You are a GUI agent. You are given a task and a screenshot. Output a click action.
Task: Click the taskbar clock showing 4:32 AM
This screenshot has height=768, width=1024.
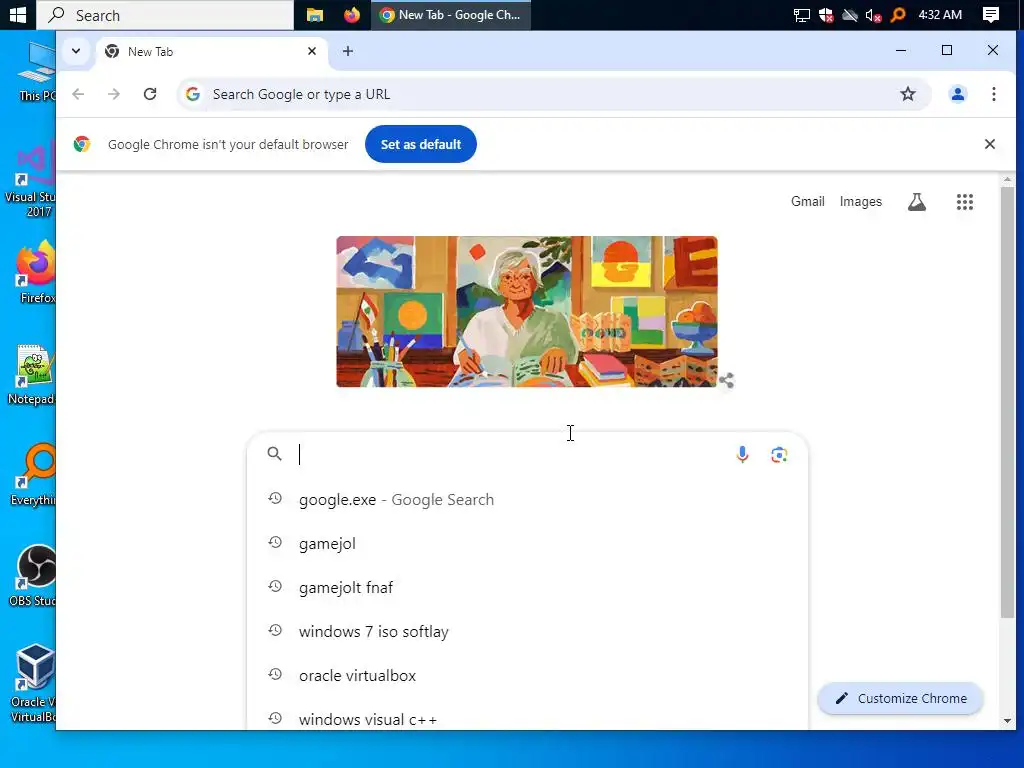940,14
